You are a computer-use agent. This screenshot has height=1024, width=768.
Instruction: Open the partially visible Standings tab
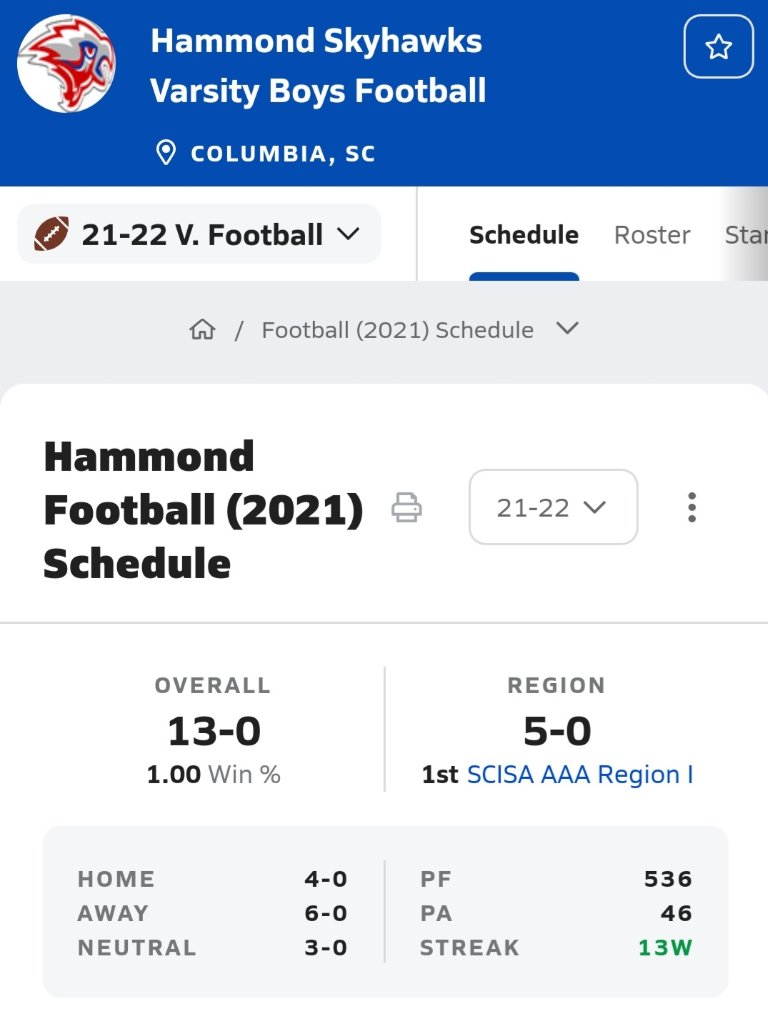pyautogui.click(x=746, y=234)
